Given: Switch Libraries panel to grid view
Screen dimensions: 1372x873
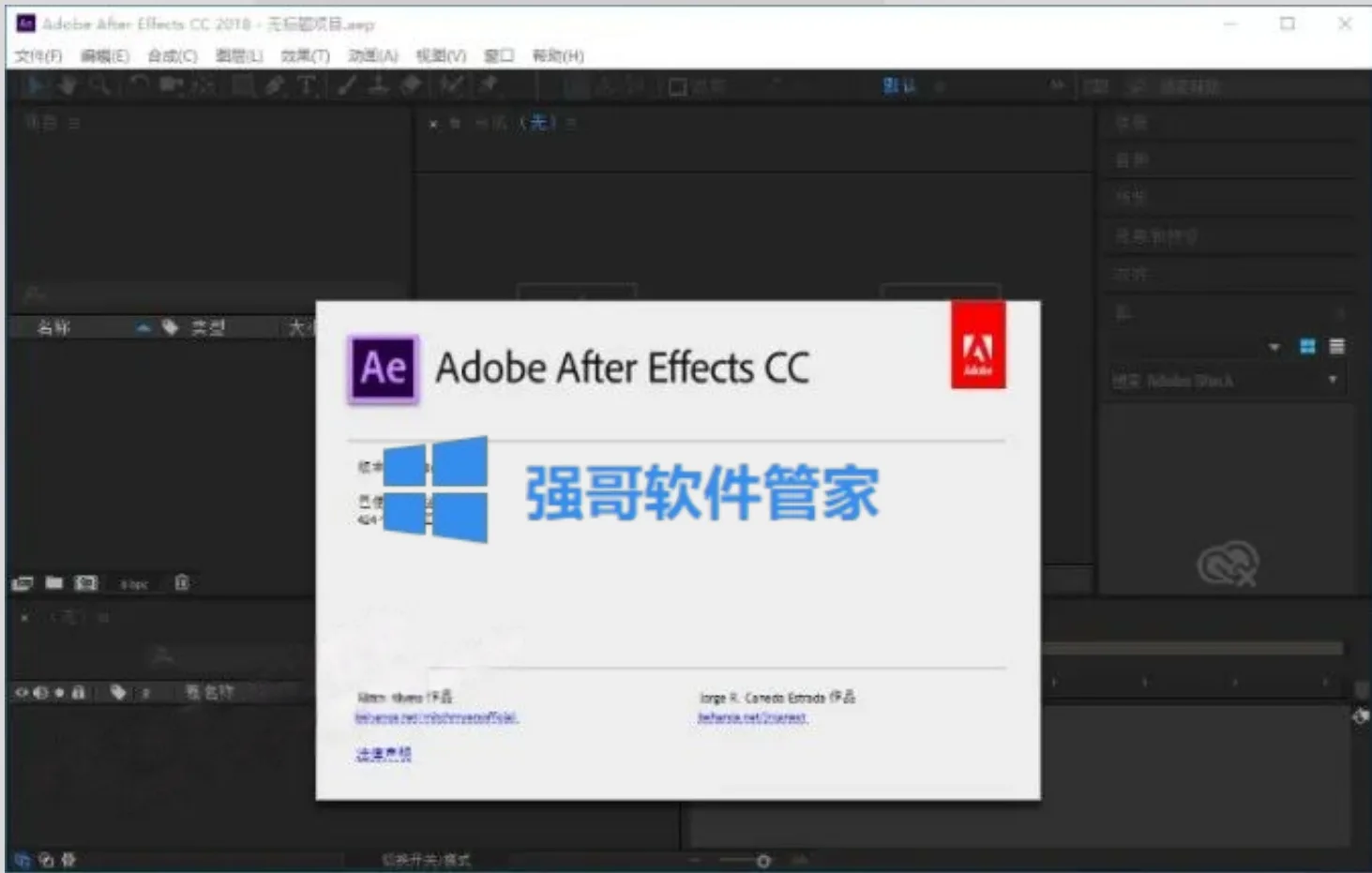Looking at the screenshot, I should 1307,346.
